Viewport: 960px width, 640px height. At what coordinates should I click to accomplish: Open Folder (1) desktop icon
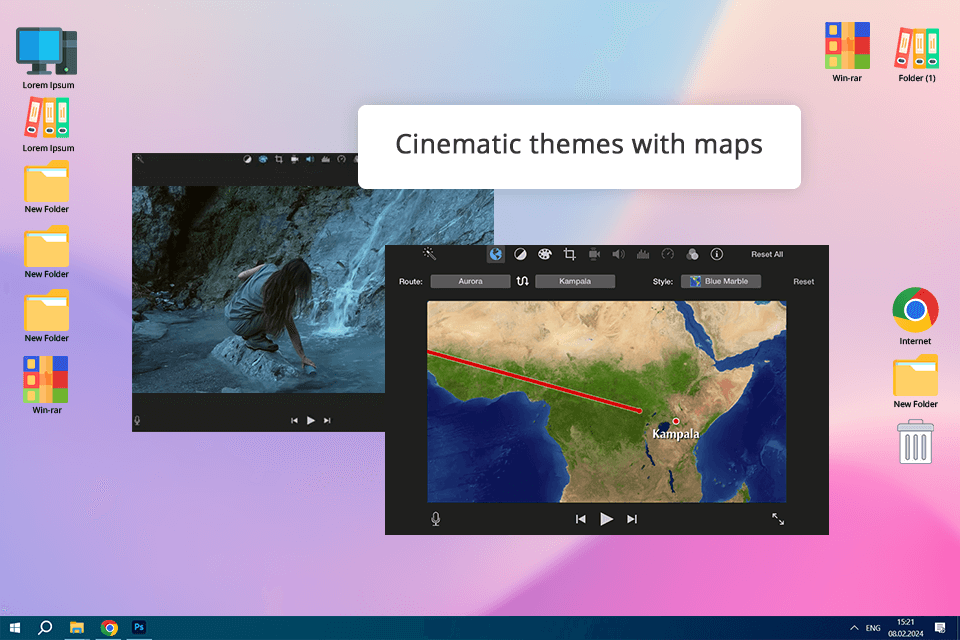(x=917, y=54)
